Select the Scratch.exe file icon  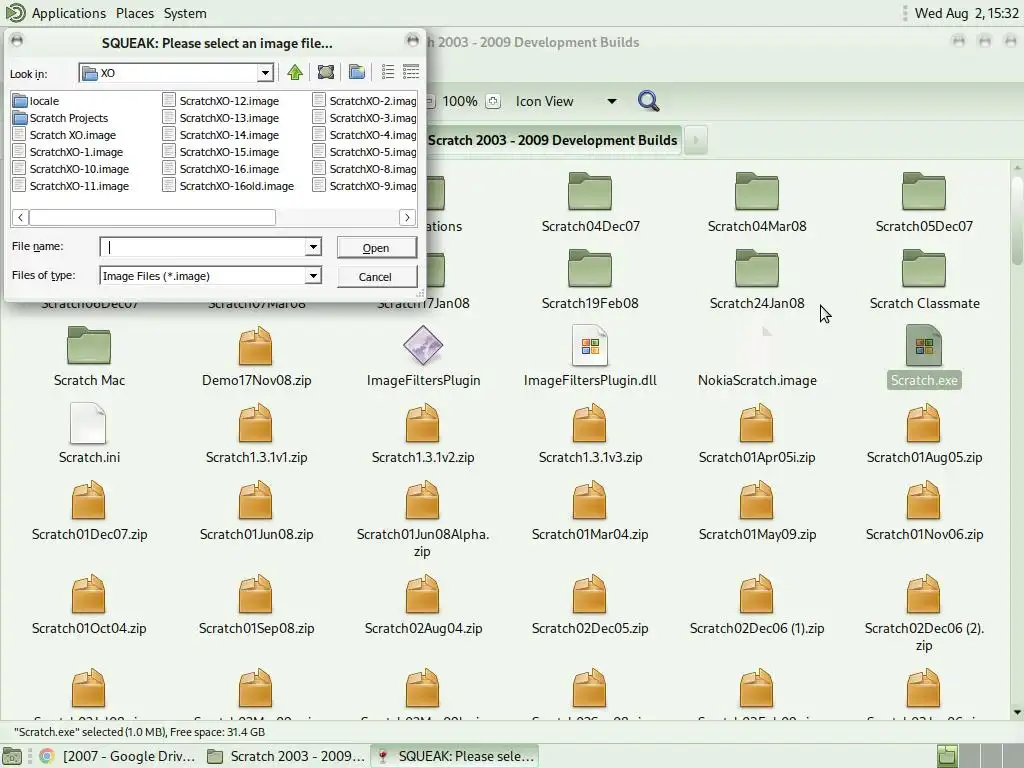point(924,346)
